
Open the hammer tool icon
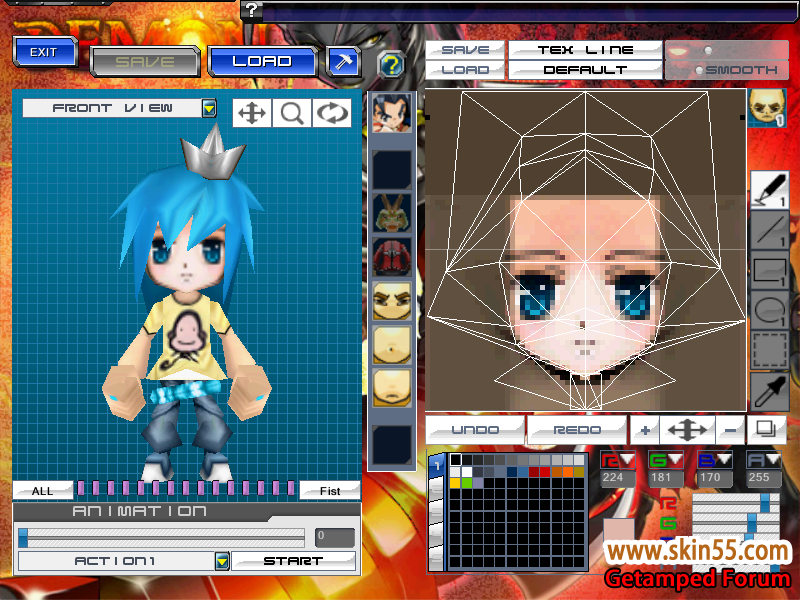tap(343, 62)
